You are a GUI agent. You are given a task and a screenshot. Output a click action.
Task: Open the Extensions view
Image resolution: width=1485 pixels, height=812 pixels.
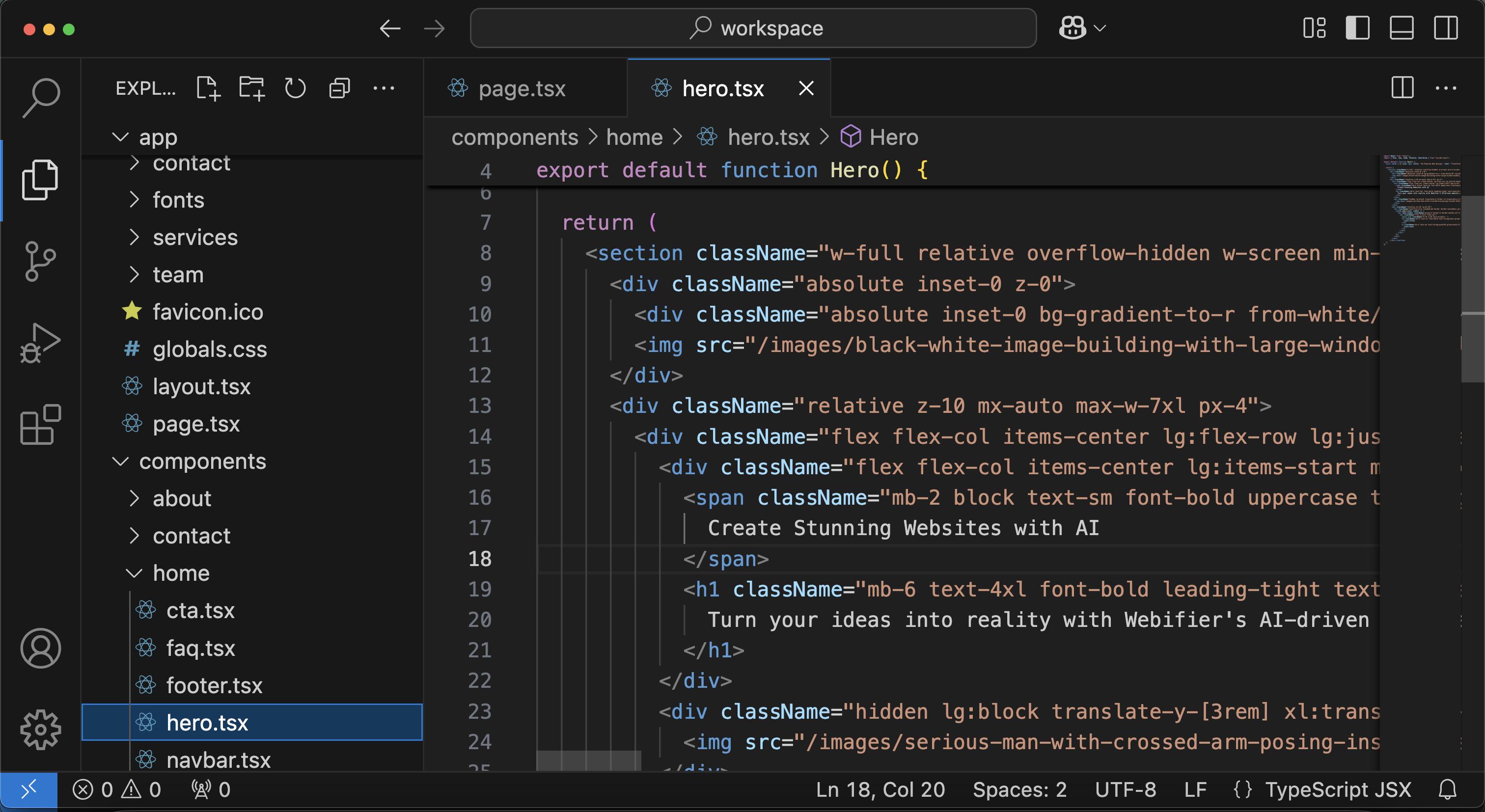click(x=40, y=425)
